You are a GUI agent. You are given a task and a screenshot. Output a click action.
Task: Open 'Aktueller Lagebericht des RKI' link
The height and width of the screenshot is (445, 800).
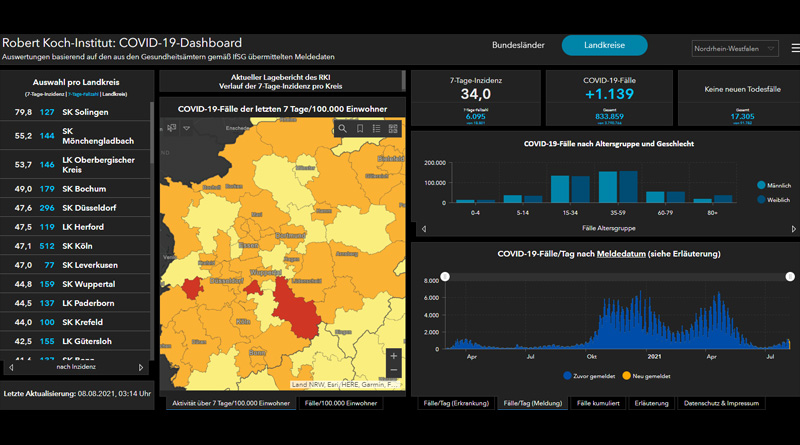[281, 77]
